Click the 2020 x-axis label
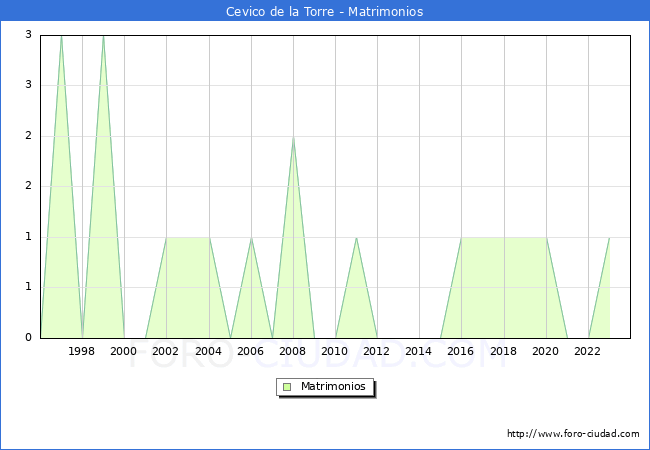Image resolution: width=650 pixels, height=450 pixels. (x=546, y=351)
